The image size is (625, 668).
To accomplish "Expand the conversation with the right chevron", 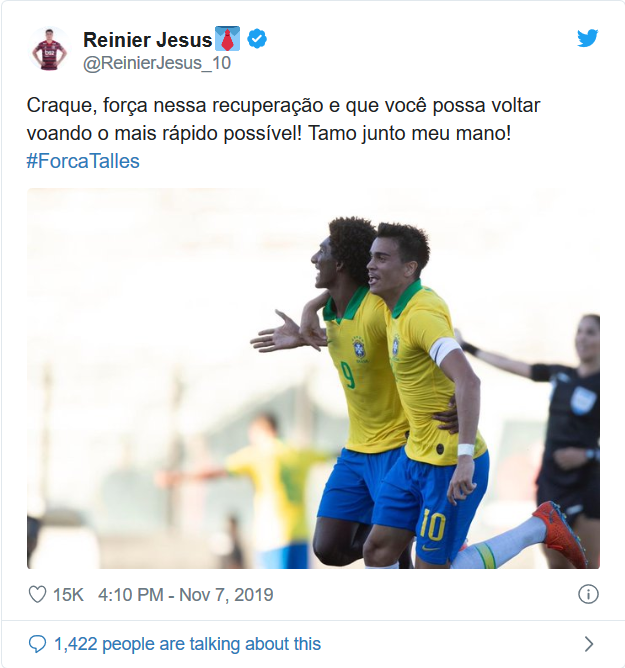I will pyautogui.click(x=589, y=644).
